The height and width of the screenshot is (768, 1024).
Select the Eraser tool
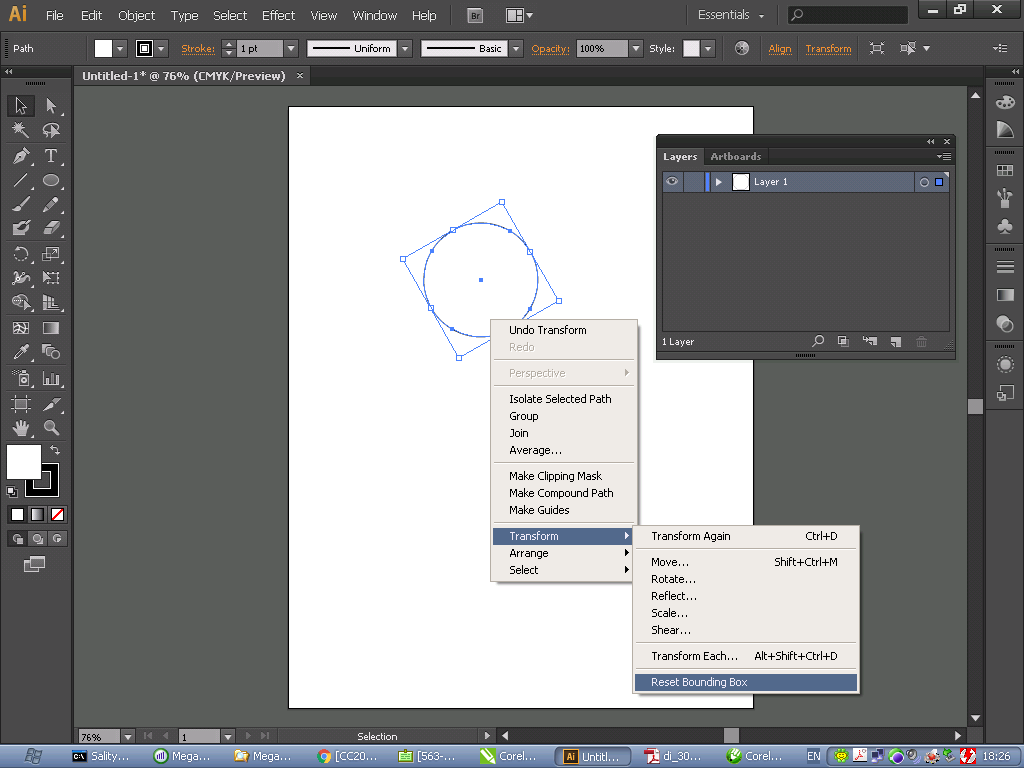(x=51, y=228)
